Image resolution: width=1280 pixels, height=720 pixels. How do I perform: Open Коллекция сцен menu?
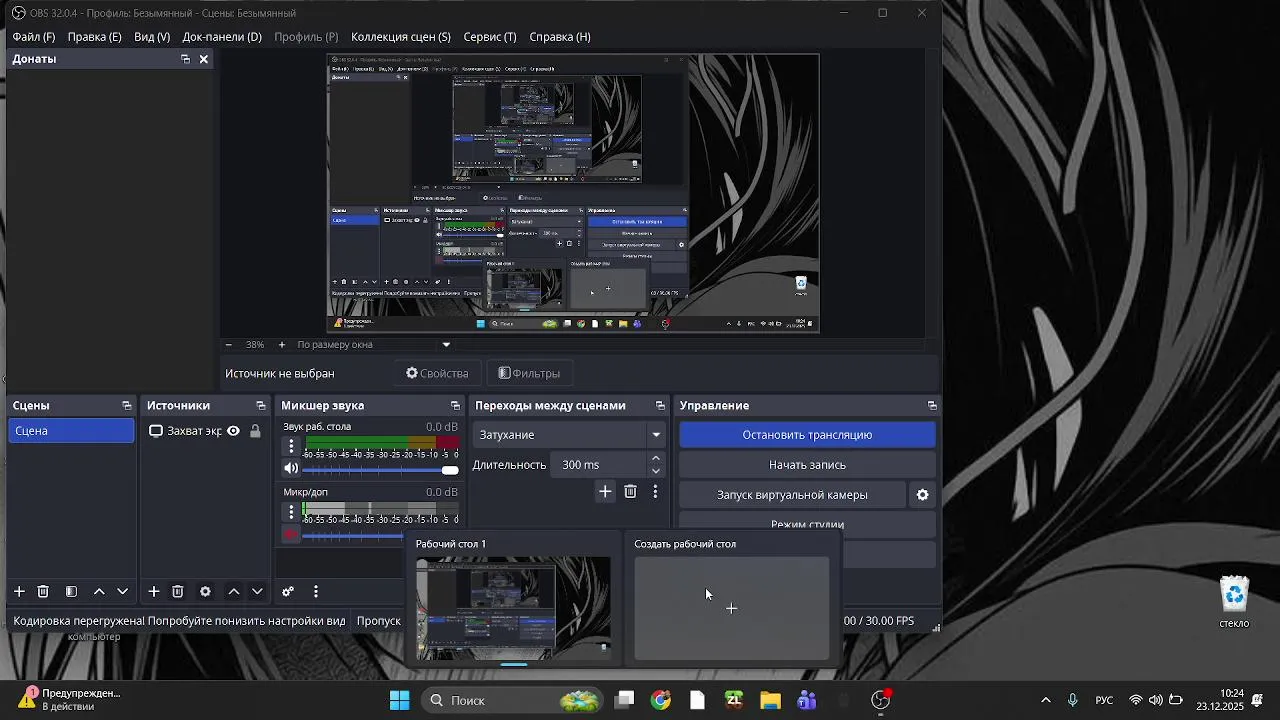coord(401,37)
